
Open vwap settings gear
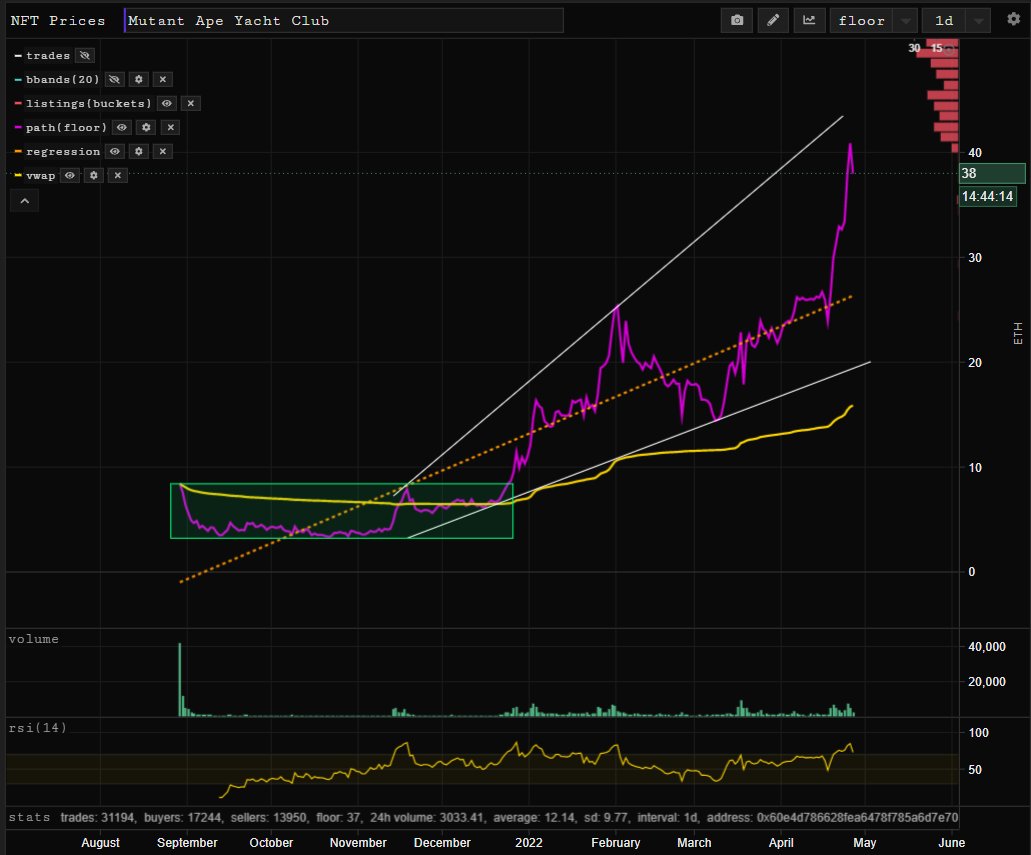click(93, 176)
